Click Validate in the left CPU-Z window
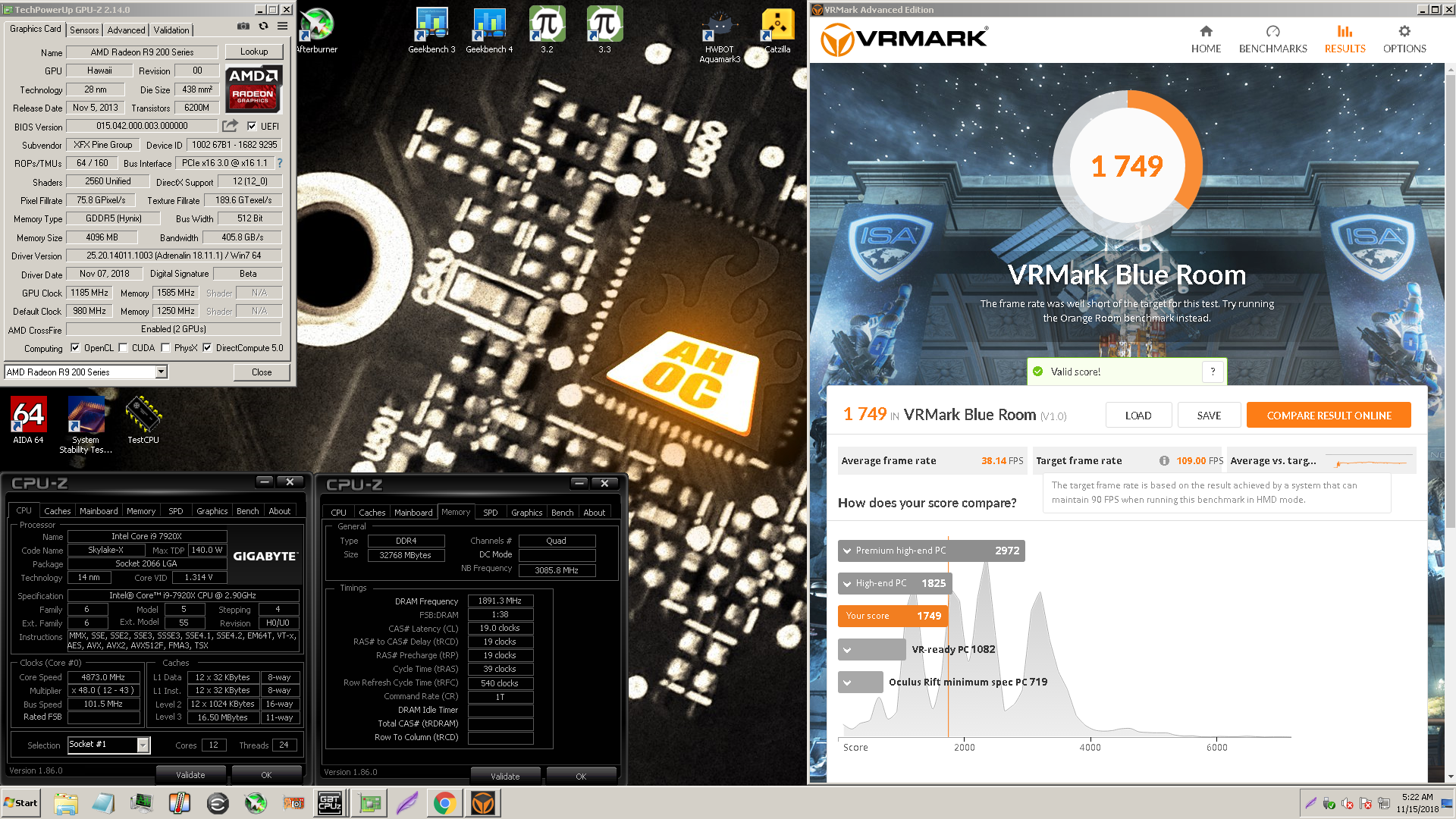 coord(190,775)
